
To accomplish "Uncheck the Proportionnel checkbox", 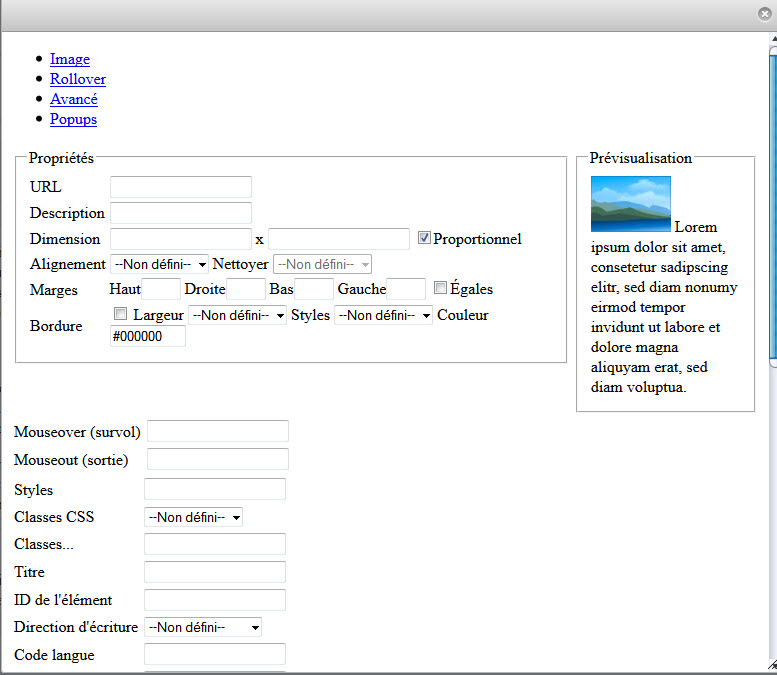I will click(x=424, y=238).
